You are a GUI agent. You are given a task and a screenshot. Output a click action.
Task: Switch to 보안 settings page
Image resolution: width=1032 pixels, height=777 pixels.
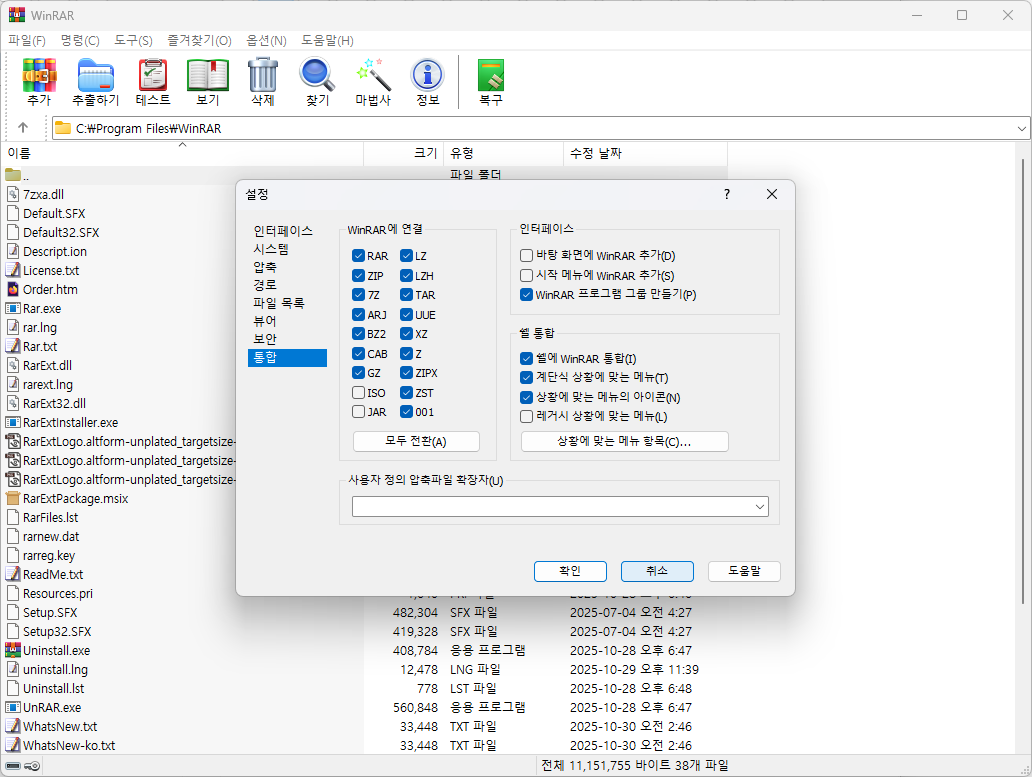pos(265,339)
